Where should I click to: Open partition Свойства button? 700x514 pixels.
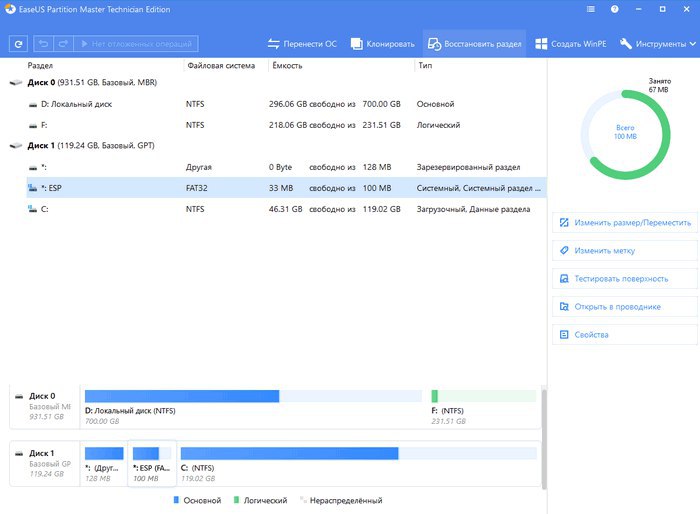[x=625, y=334]
